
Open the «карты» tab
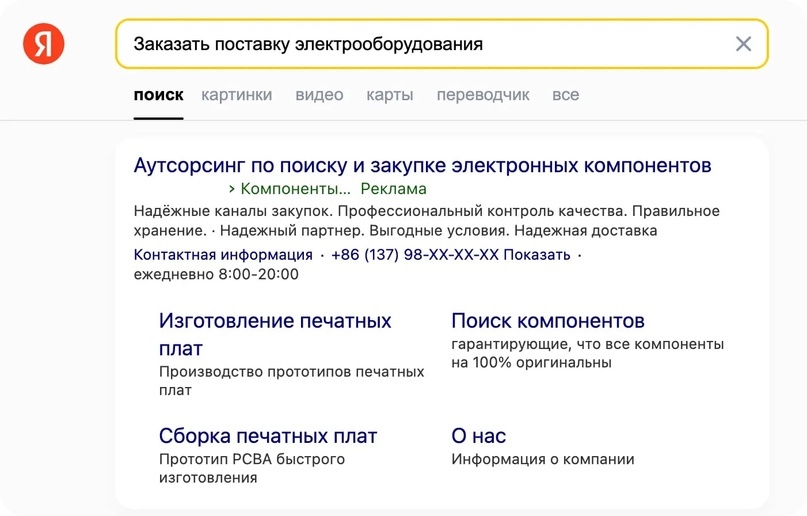[x=390, y=95]
